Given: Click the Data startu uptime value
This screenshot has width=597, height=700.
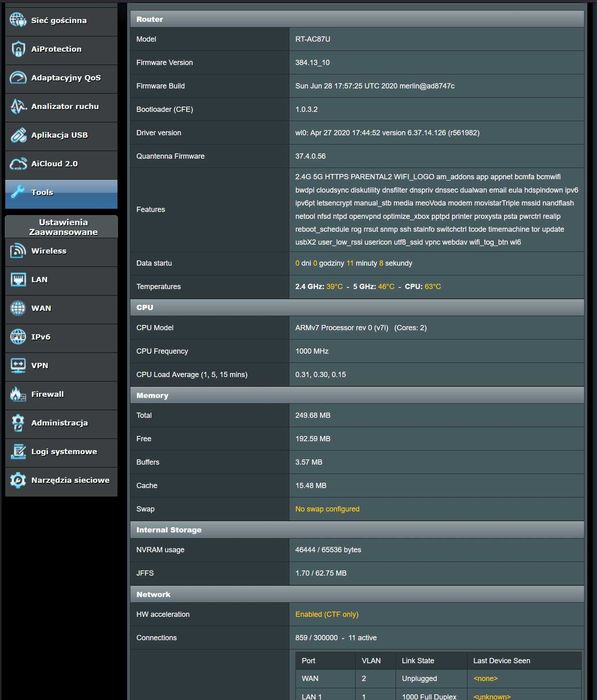Looking at the screenshot, I should (353, 263).
